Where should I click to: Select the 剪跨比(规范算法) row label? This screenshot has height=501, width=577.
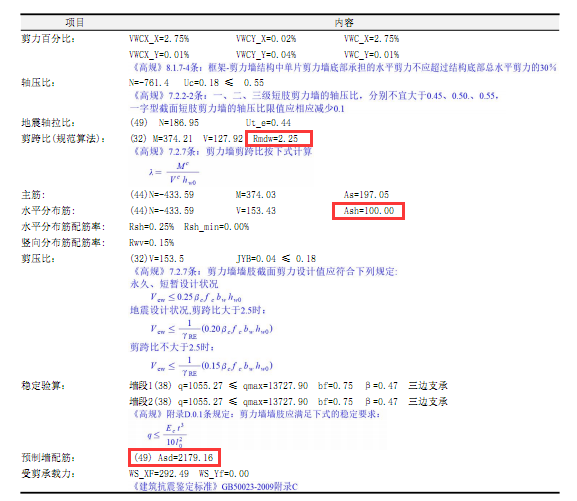pyautogui.click(x=63, y=139)
